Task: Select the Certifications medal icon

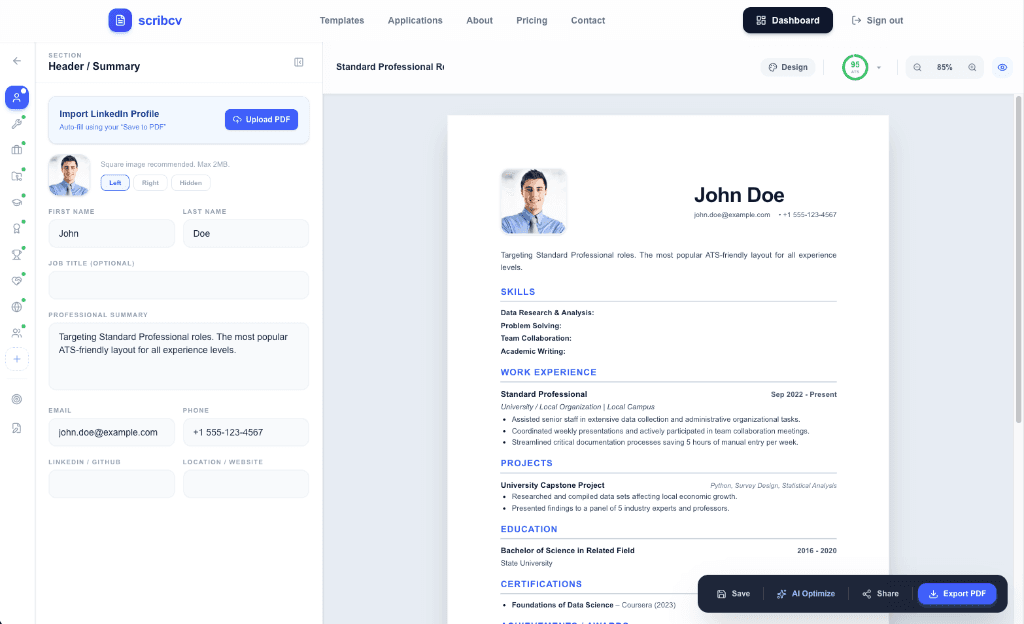Action: 16,228
